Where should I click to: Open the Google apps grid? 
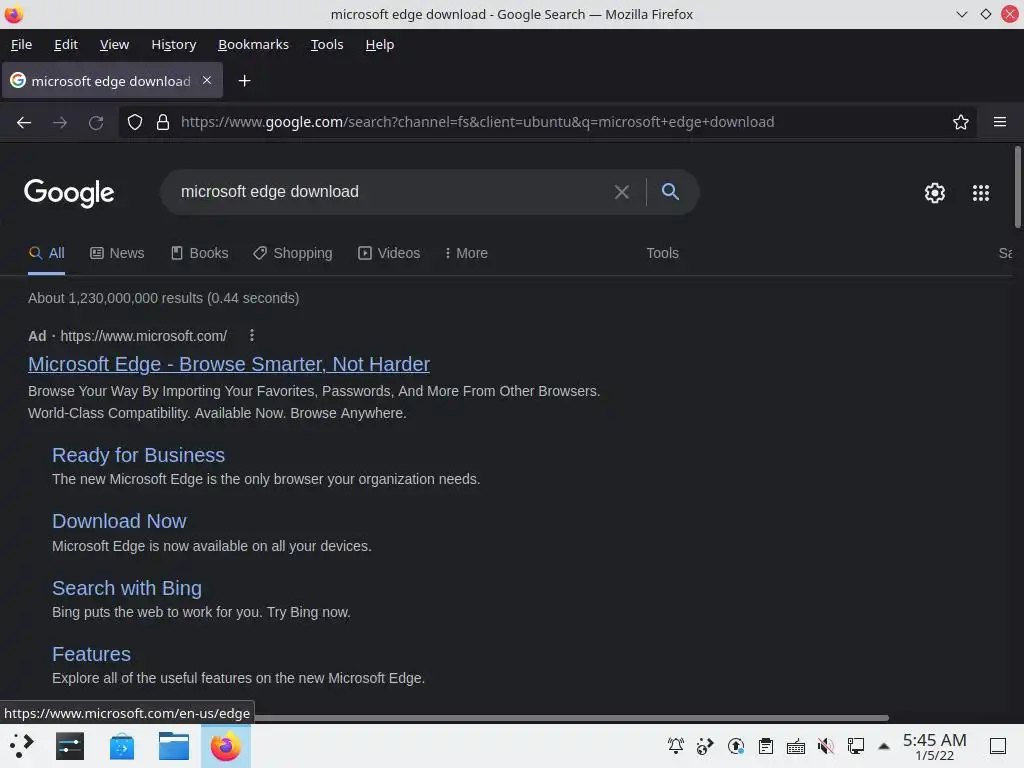(981, 193)
